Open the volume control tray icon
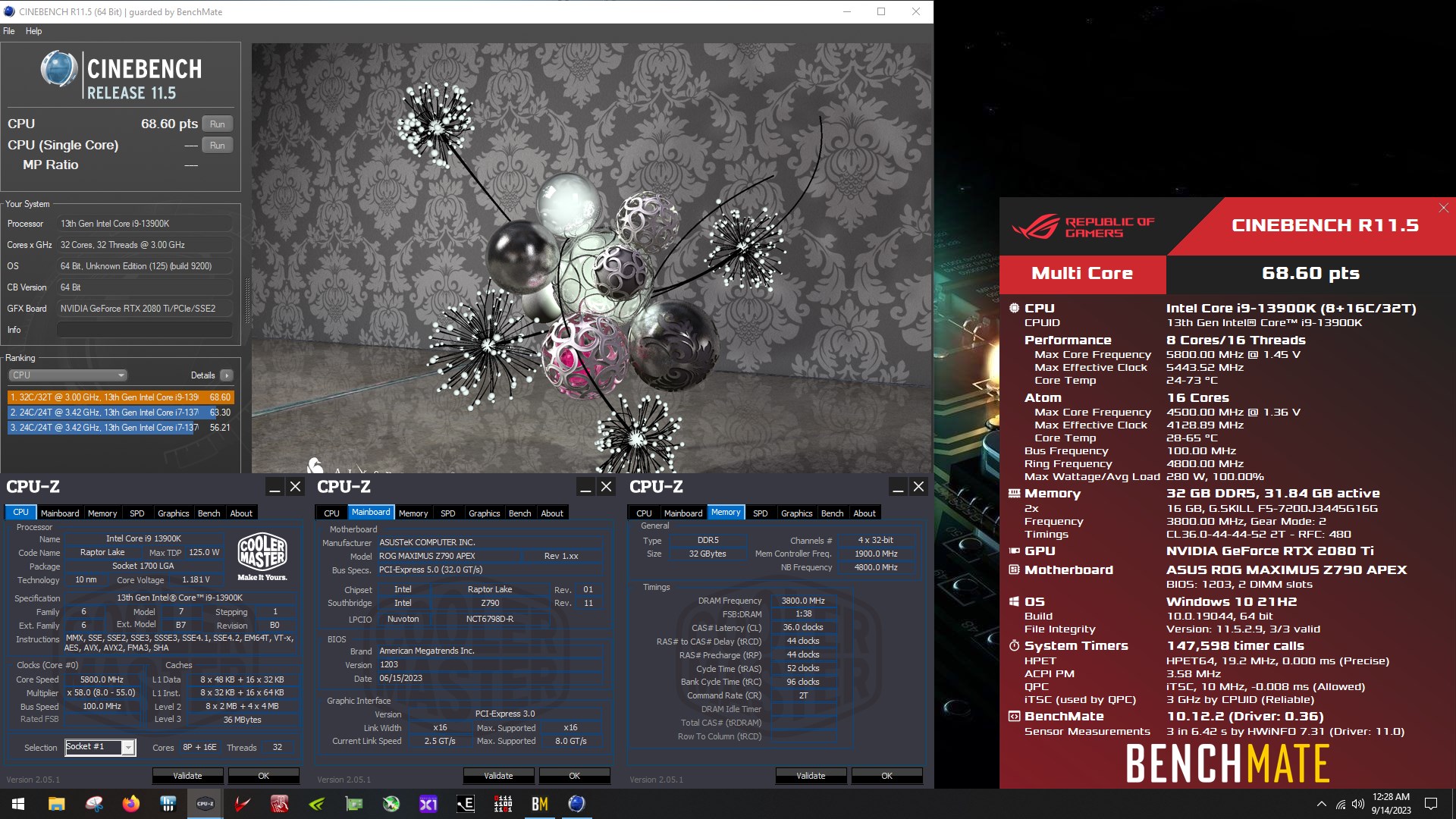This screenshot has height=819, width=1456. [1357, 804]
